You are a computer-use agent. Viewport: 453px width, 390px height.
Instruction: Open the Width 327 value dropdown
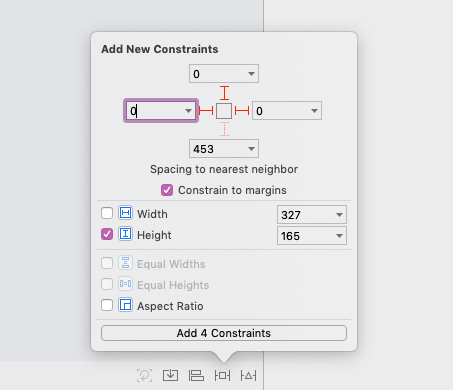click(339, 215)
